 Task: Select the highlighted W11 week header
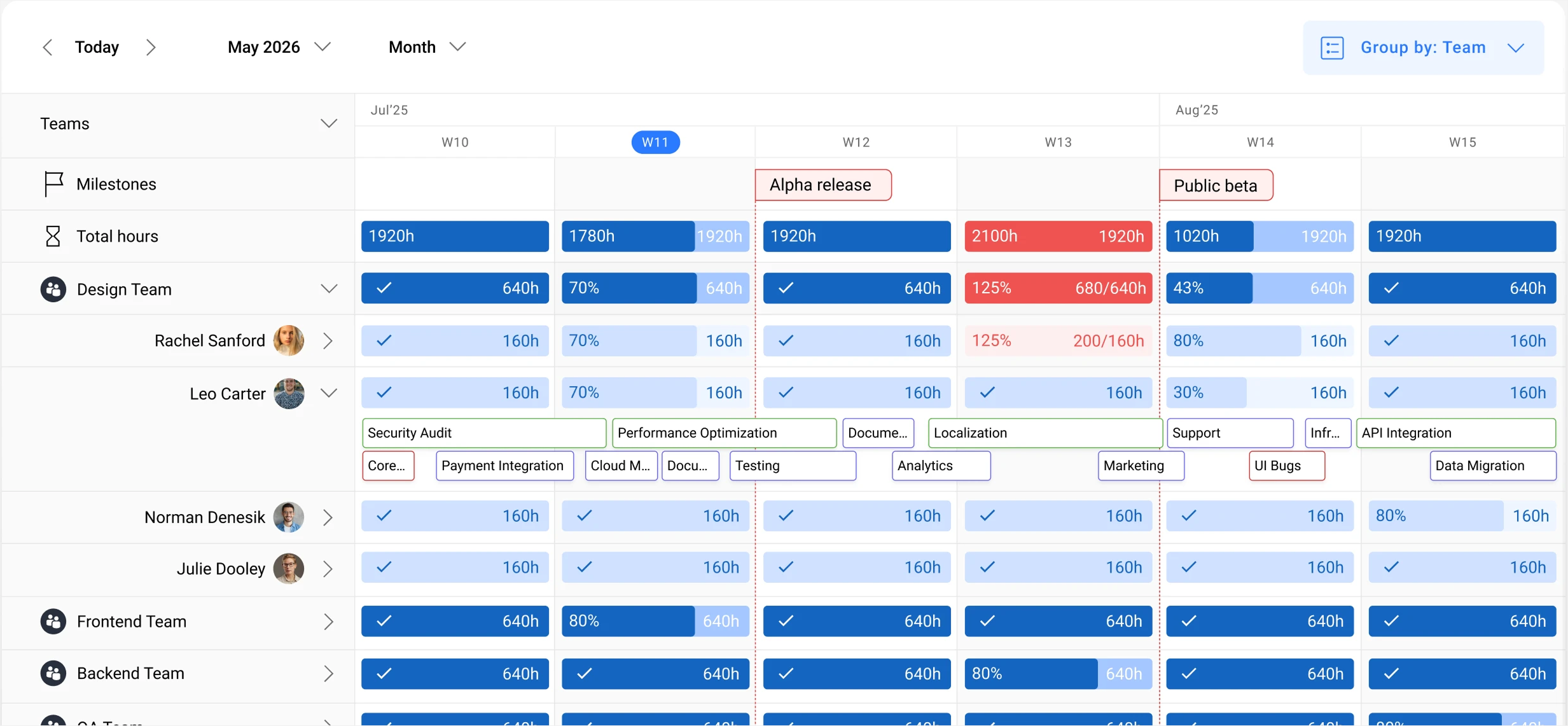click(x=655, y=142)
